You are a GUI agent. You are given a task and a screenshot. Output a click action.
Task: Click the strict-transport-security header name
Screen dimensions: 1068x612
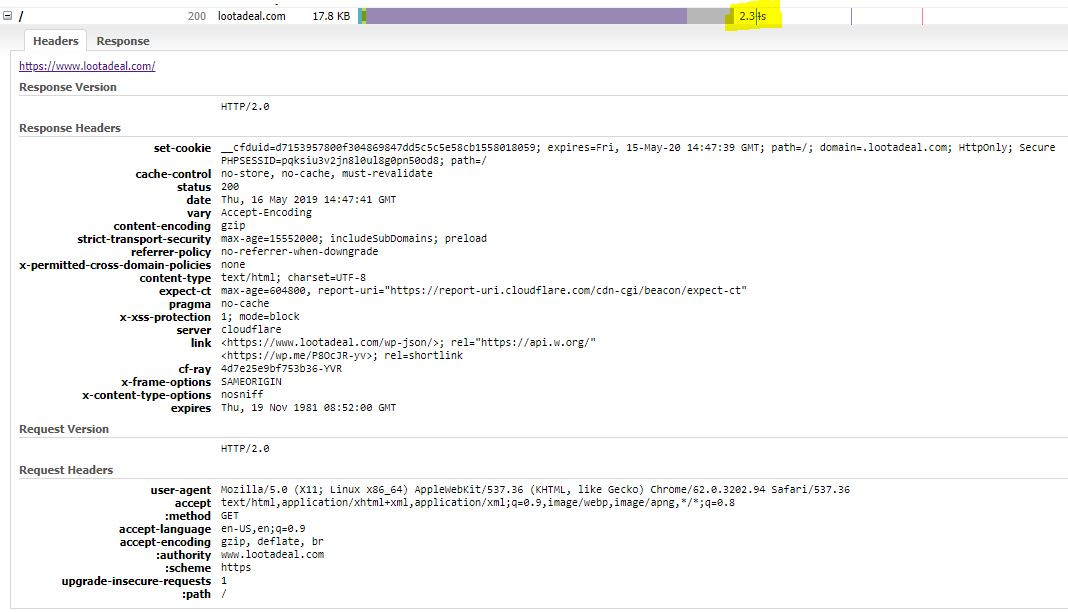tap(144, 239)
